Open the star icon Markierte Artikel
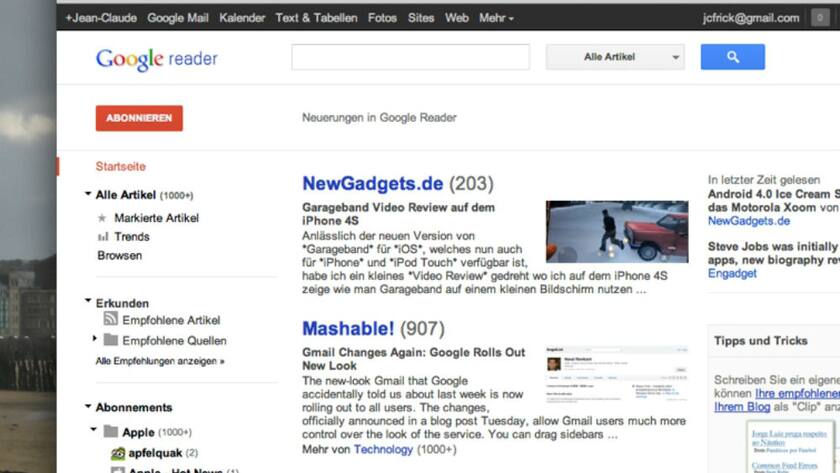Viewport: 840px width, 473px height. tap(102, 218)
